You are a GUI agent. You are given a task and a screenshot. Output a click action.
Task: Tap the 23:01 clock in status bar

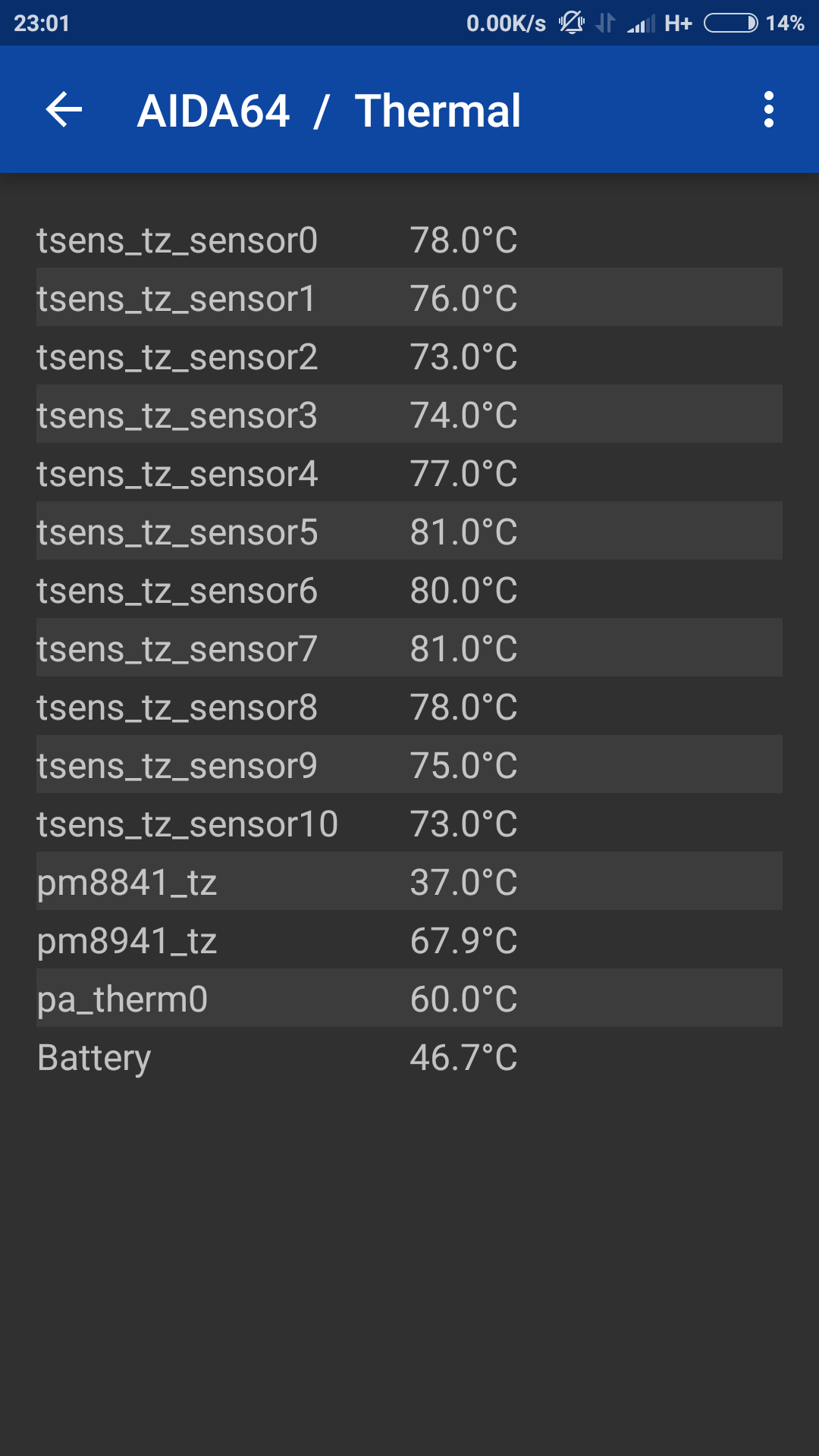42,24
